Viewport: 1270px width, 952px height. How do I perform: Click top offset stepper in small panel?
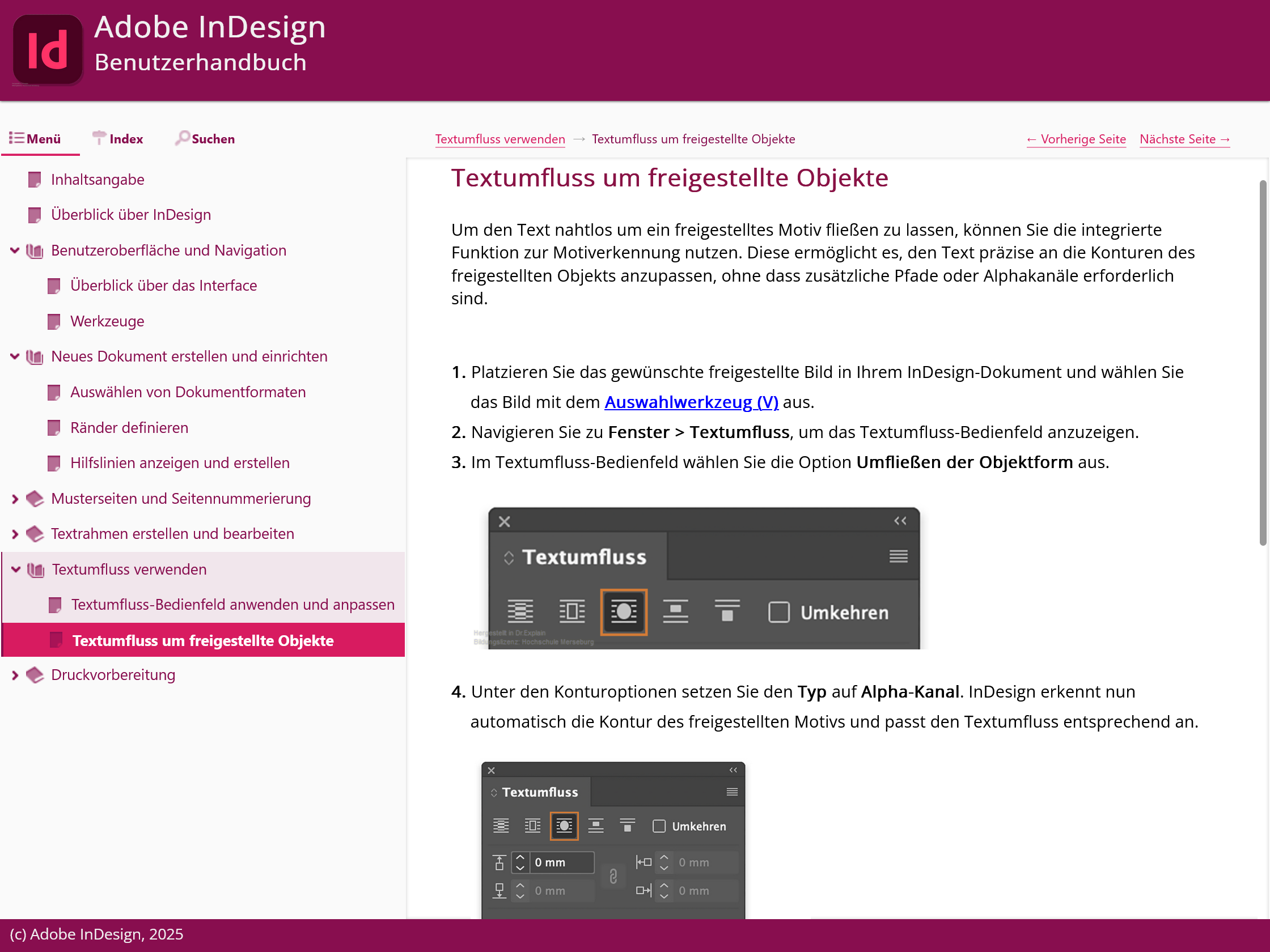(x=519, y=862)
